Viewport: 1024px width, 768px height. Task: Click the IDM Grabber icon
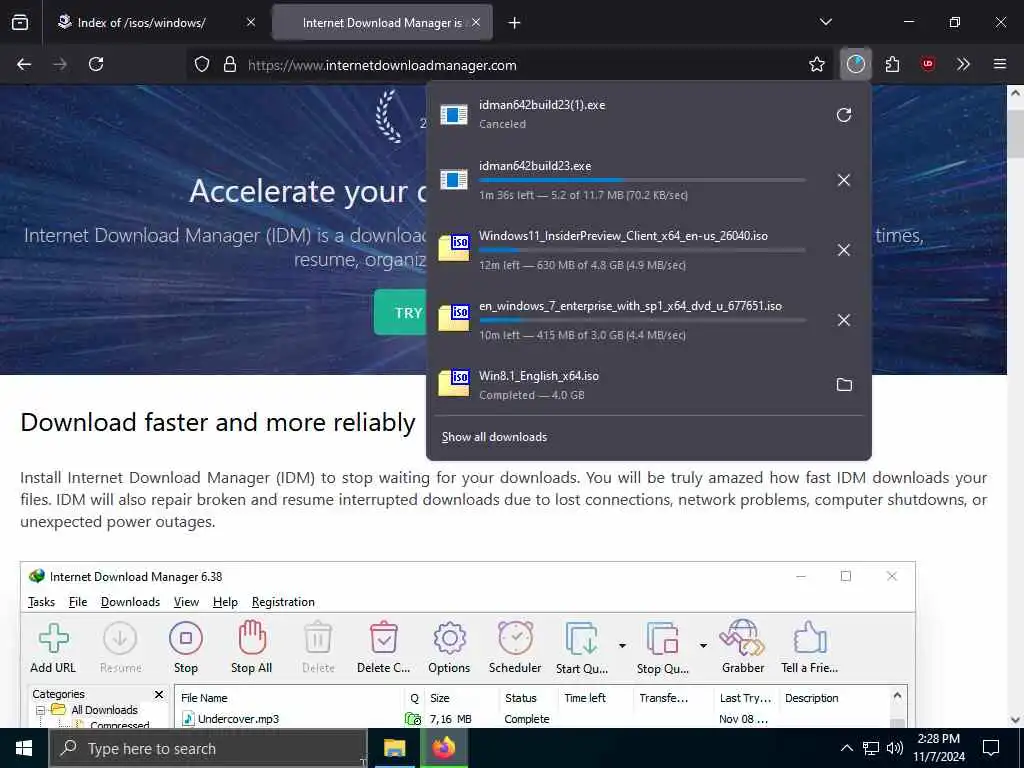743,647
